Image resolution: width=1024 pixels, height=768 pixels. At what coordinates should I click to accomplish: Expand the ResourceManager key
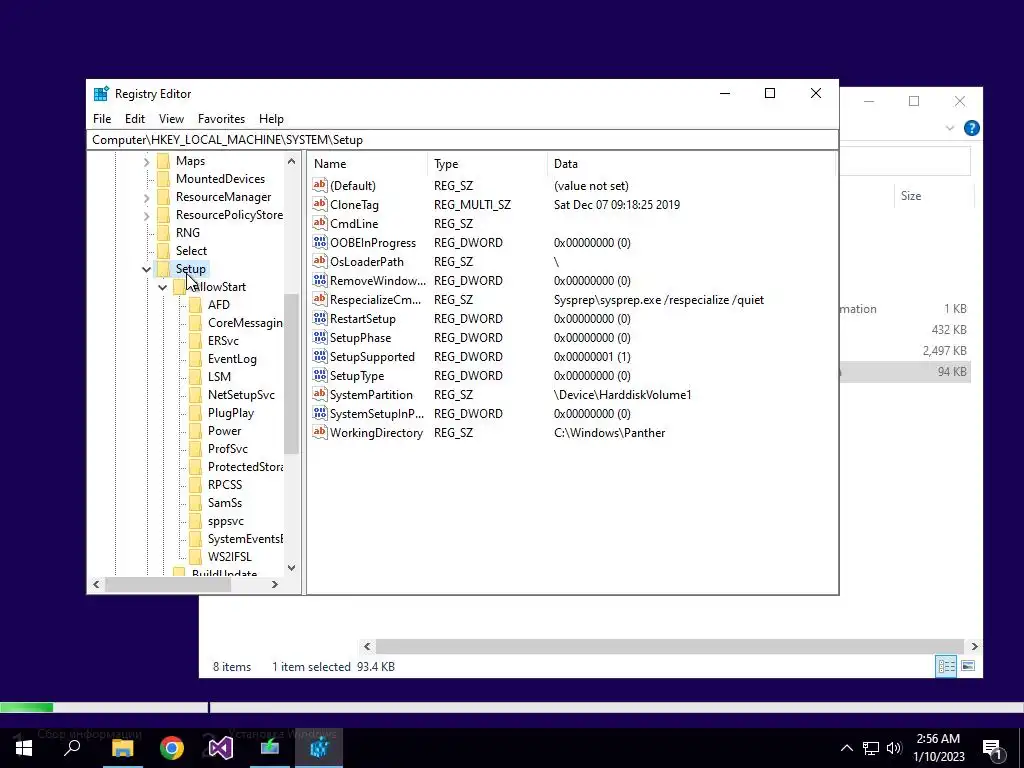point(146,197)
